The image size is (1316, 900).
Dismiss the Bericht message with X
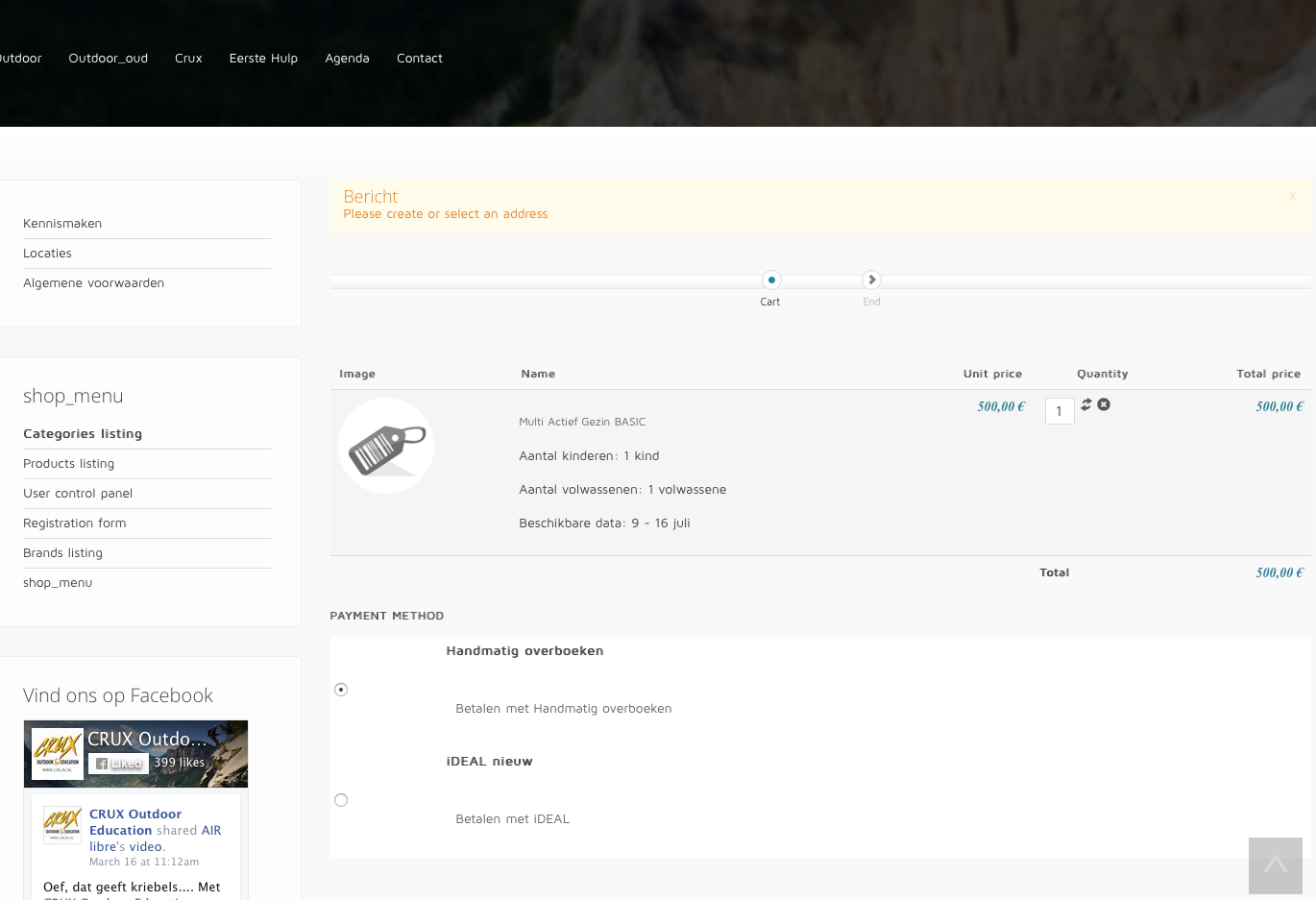coord(1292,196)
